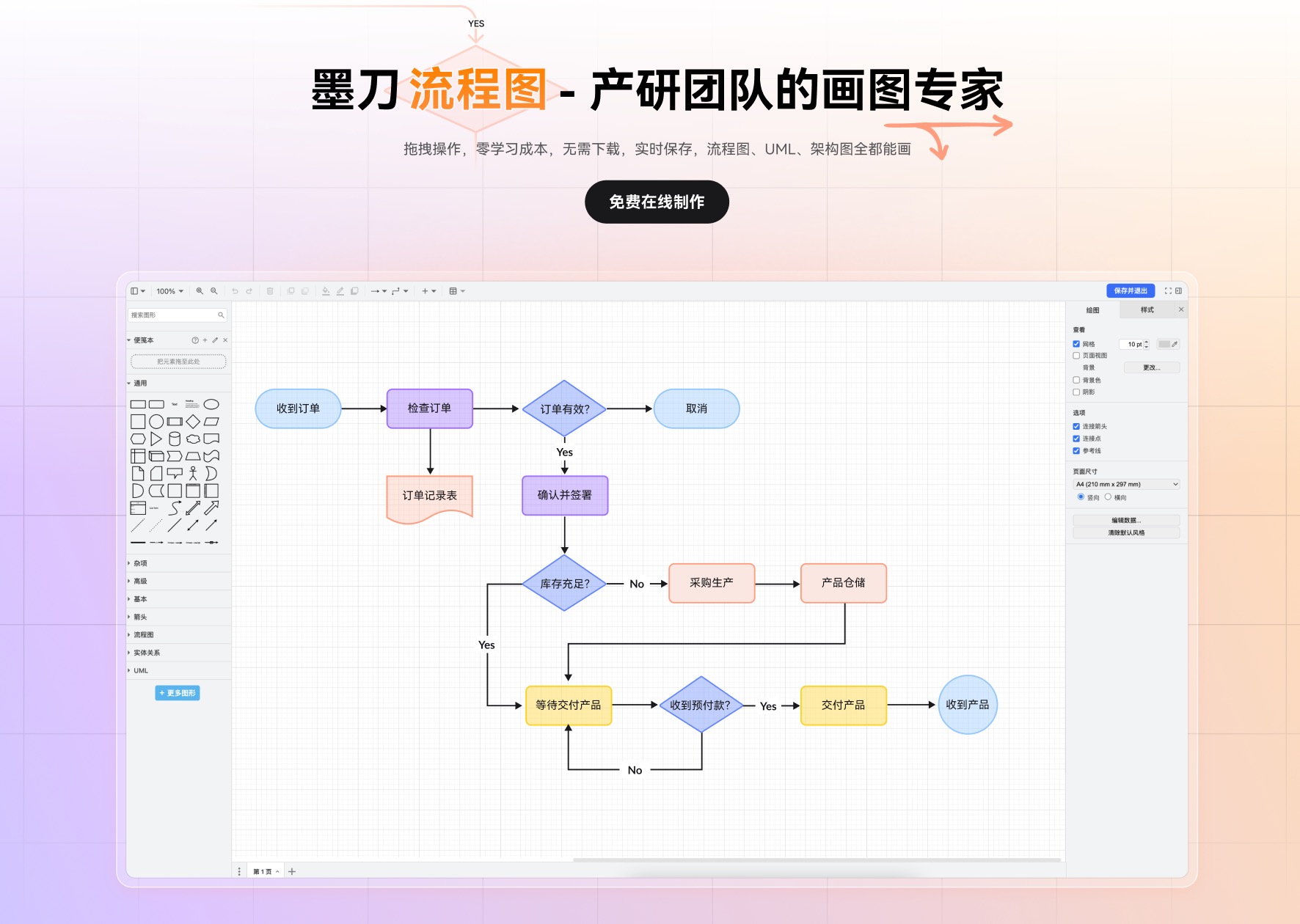Click the line color pencil icon
Viewport: 1300px width, 924px height.
pyautogui.click(x=340, y=291)
